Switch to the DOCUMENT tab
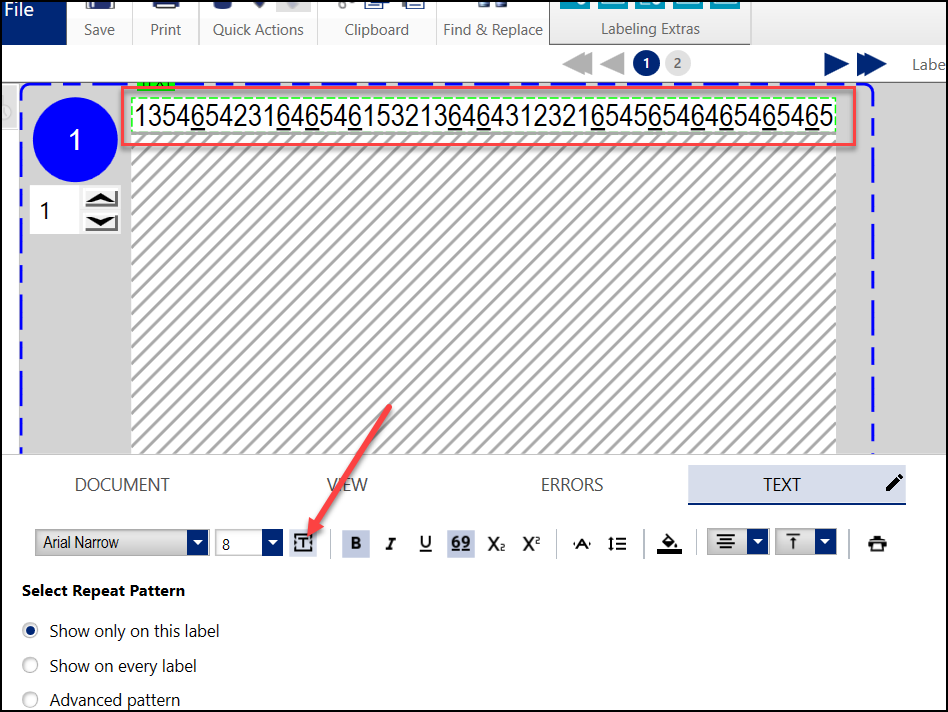The width and height of the screenshot is (948, 712). pyautogui.click(x=122, y=485)
